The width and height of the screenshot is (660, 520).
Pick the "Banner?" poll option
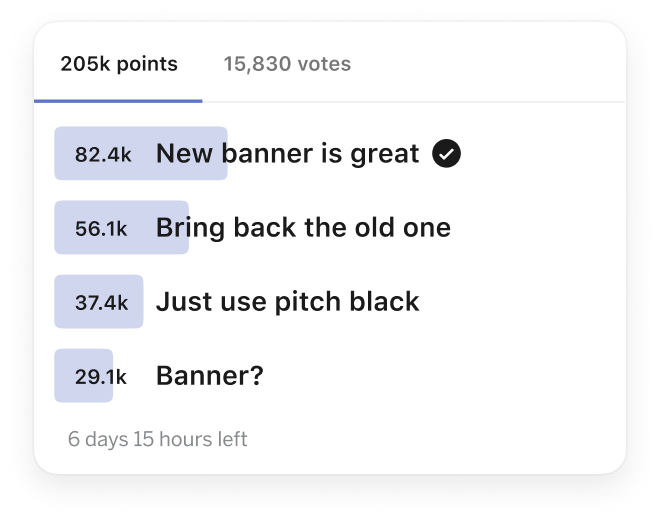tap(209, 376)
